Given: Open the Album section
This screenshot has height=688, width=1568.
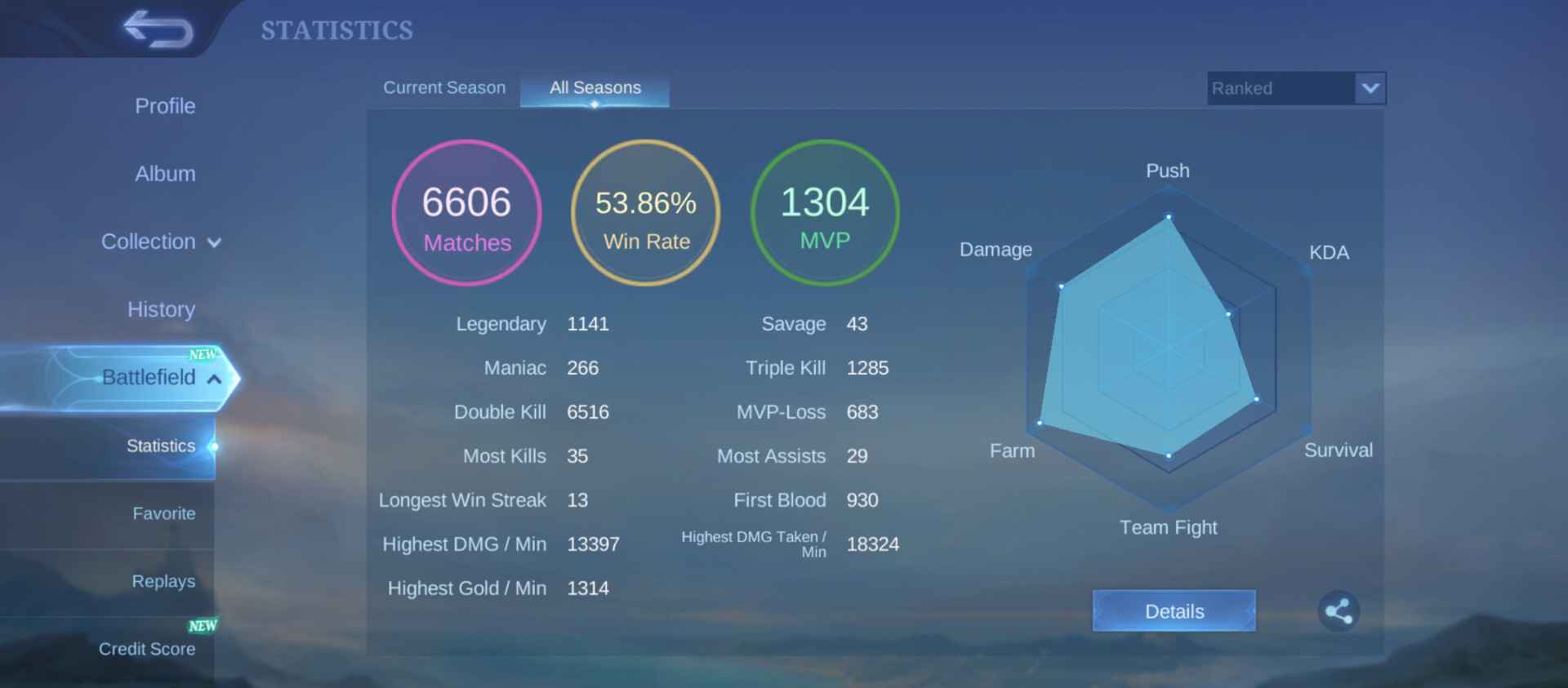Looking at the screenshot, I should [165, 174].
